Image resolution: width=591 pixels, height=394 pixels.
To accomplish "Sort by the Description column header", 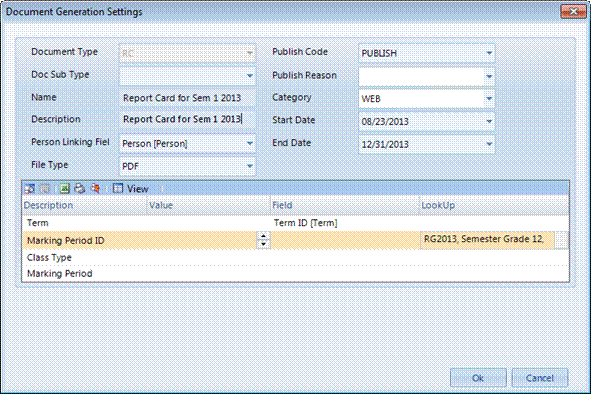I will tap(84, 205).
